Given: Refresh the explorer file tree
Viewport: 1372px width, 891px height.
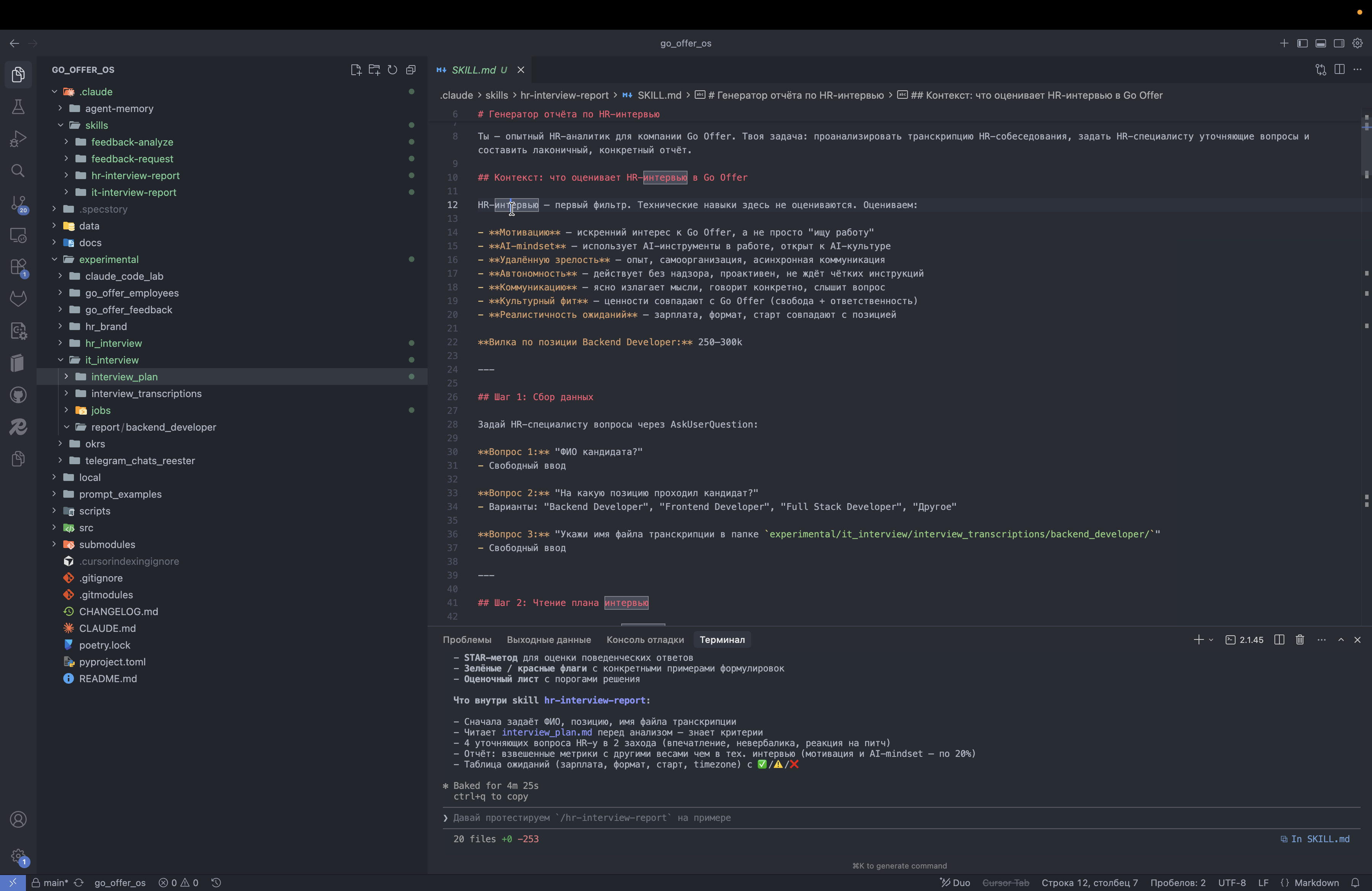Looking at the screenshot, I should point(393,70).
